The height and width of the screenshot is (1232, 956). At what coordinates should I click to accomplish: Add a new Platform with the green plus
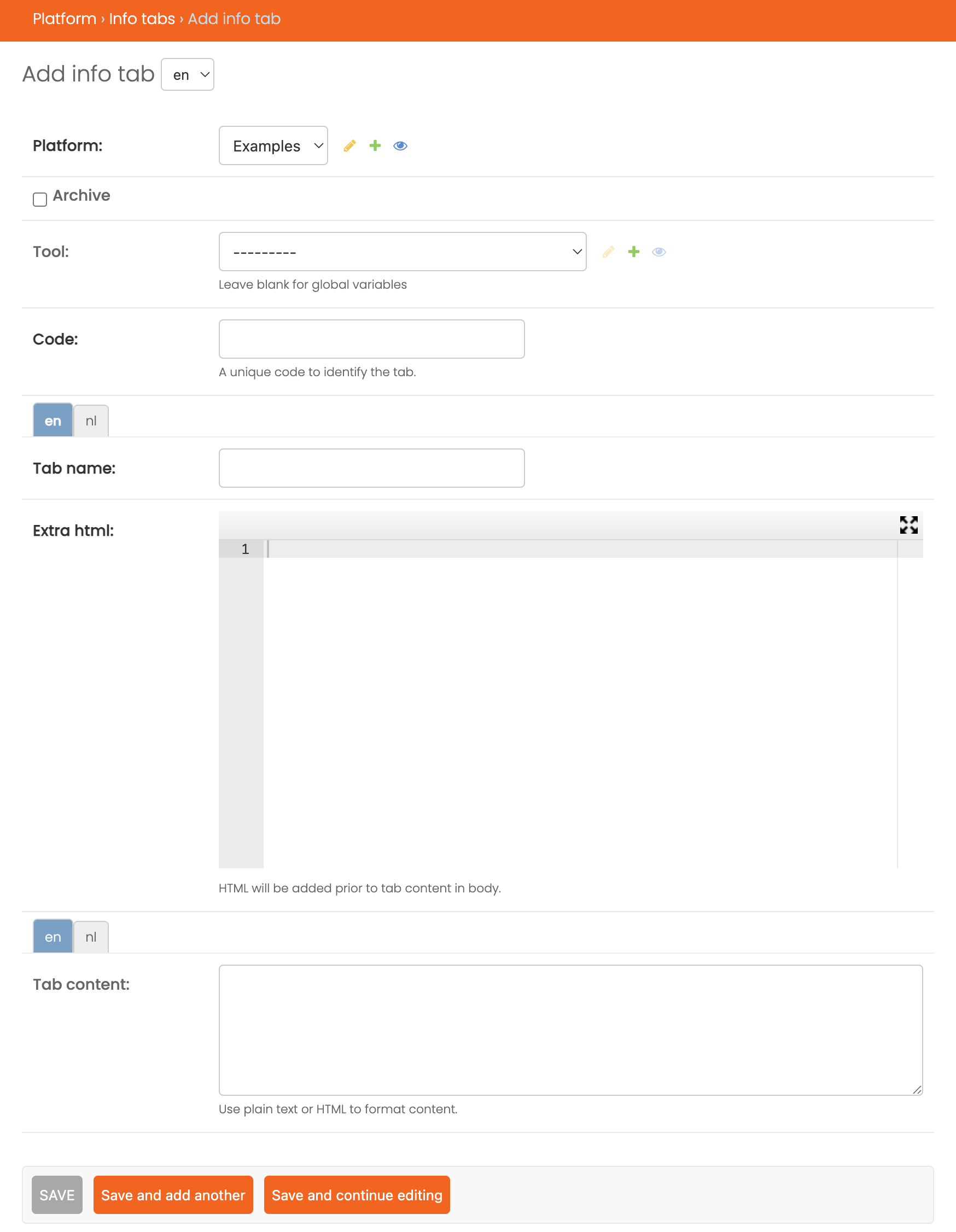pyautogui.click(x=375, y=145)
